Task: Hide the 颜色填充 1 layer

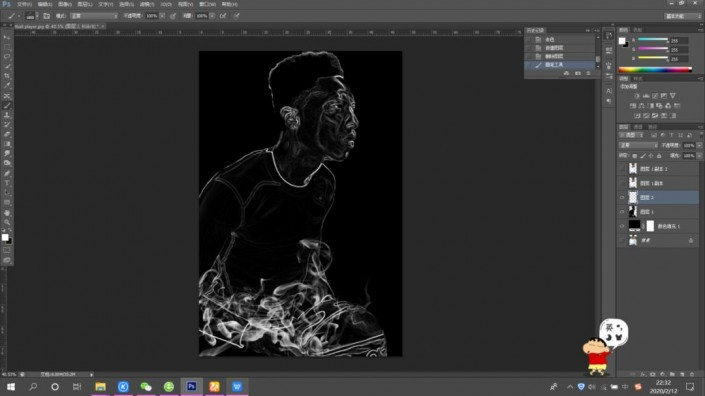Action: 622,226
